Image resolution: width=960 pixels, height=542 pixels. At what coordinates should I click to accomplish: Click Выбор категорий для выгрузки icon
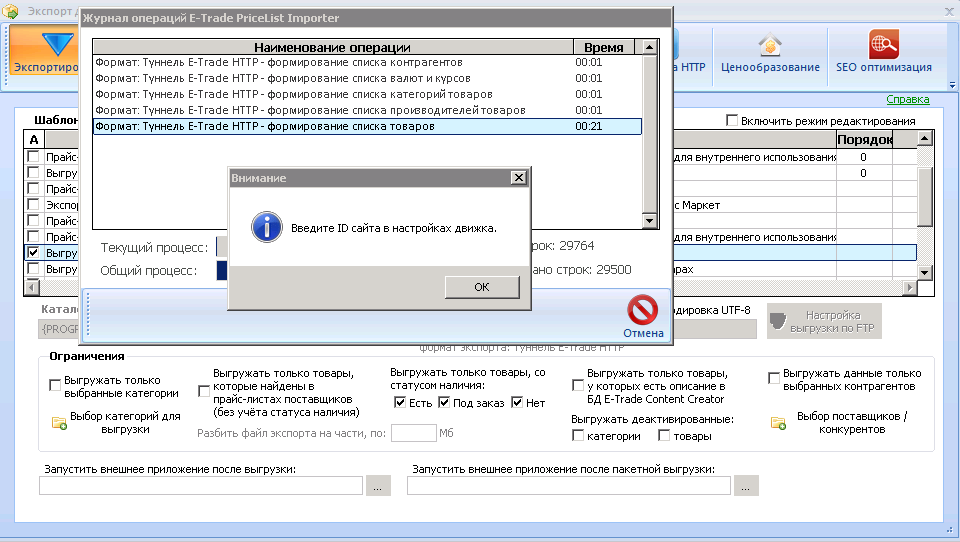(59, 423)
